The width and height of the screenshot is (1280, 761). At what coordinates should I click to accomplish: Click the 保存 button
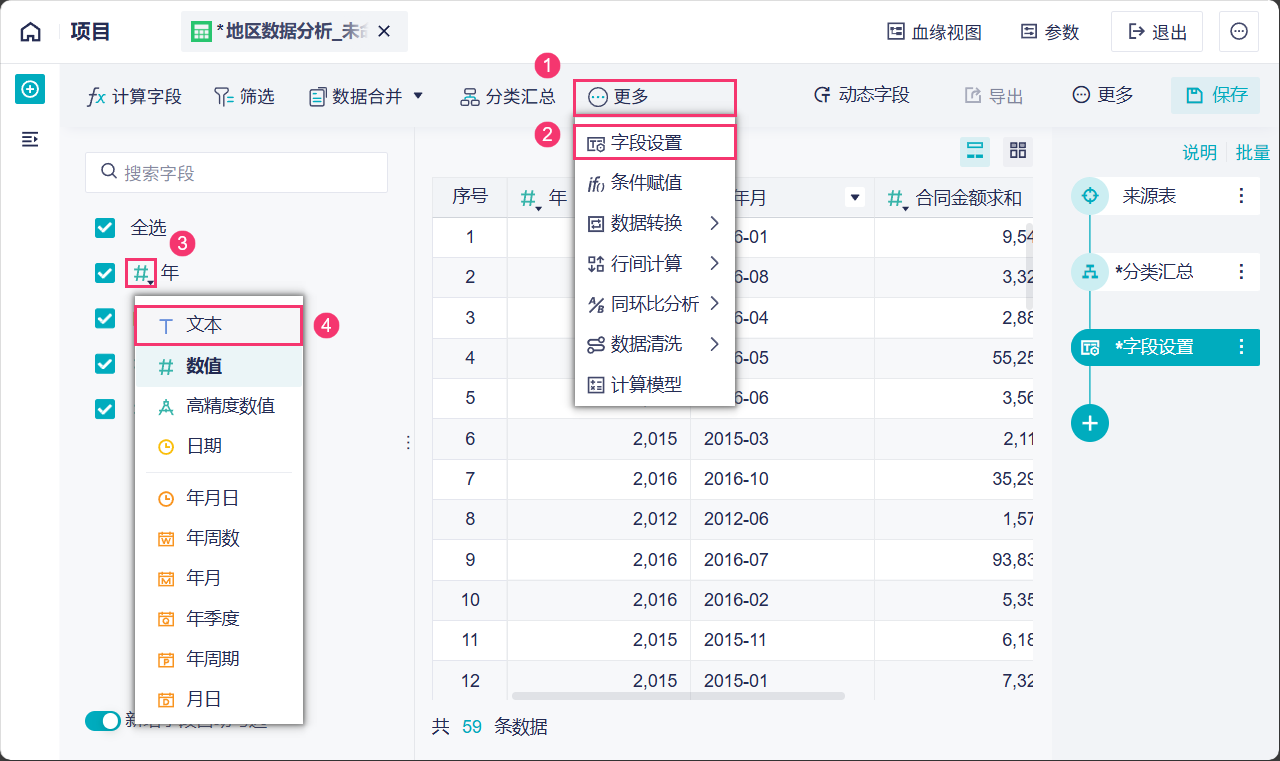(x=1216, y=95)
